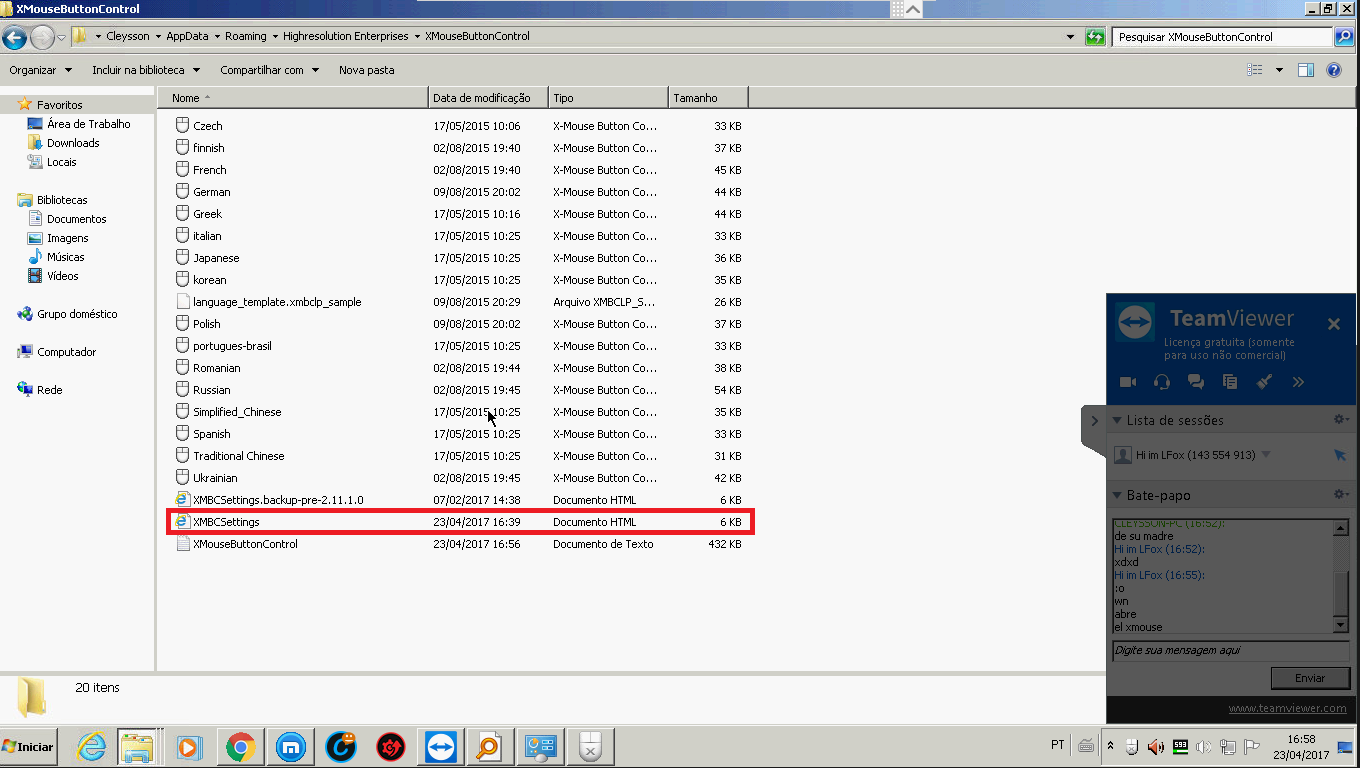Image resolution: width=1360 pixels, height=768 pixels.
Task: Send chat message with Enviar button
Action: coord(1310,677)
